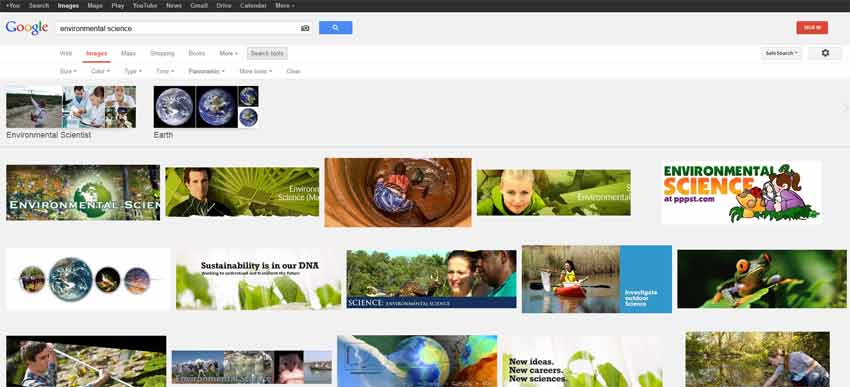Open +You in the top bar
The height and width of the screenshot is (387, 850).
pyautogui.click(x=12, y=5)
